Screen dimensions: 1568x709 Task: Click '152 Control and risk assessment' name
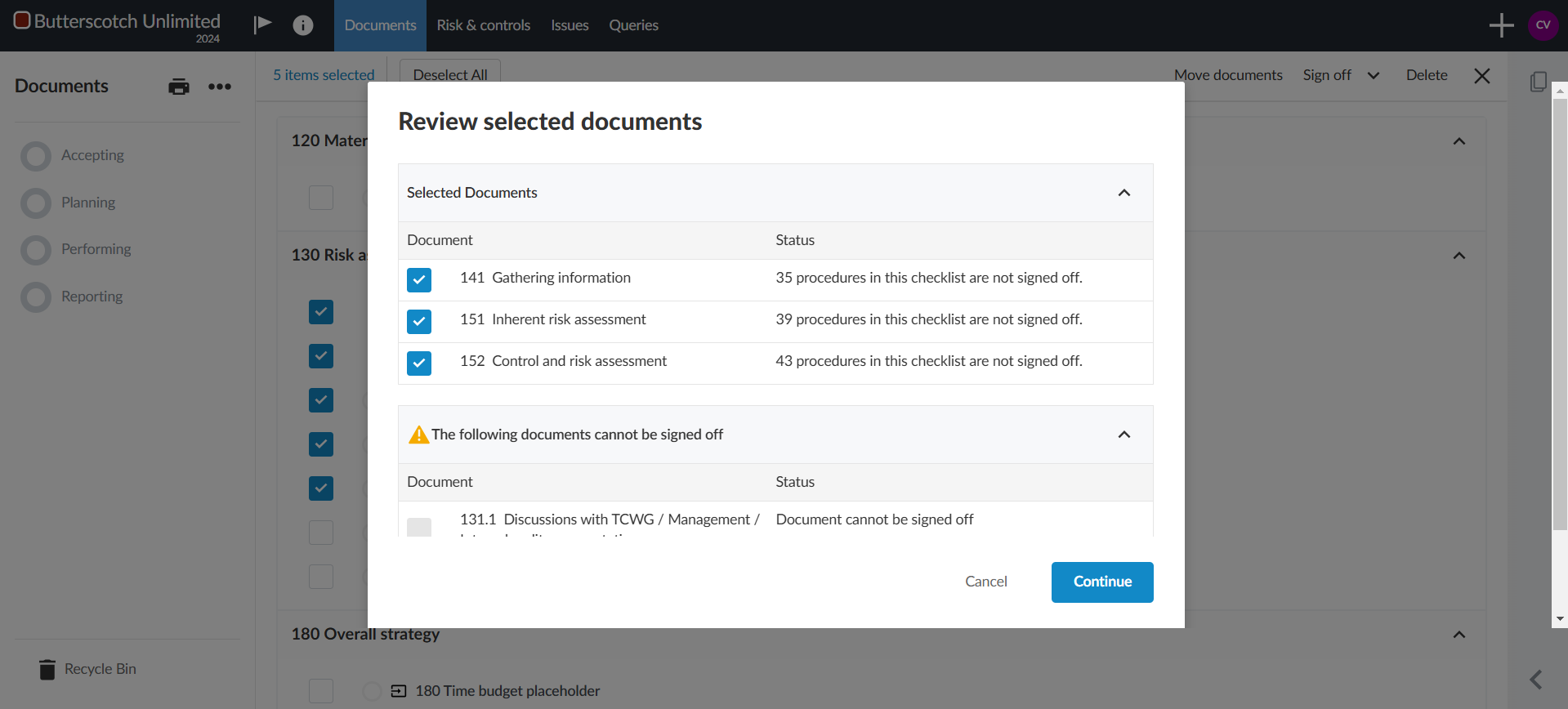click(x=563, y=361)
